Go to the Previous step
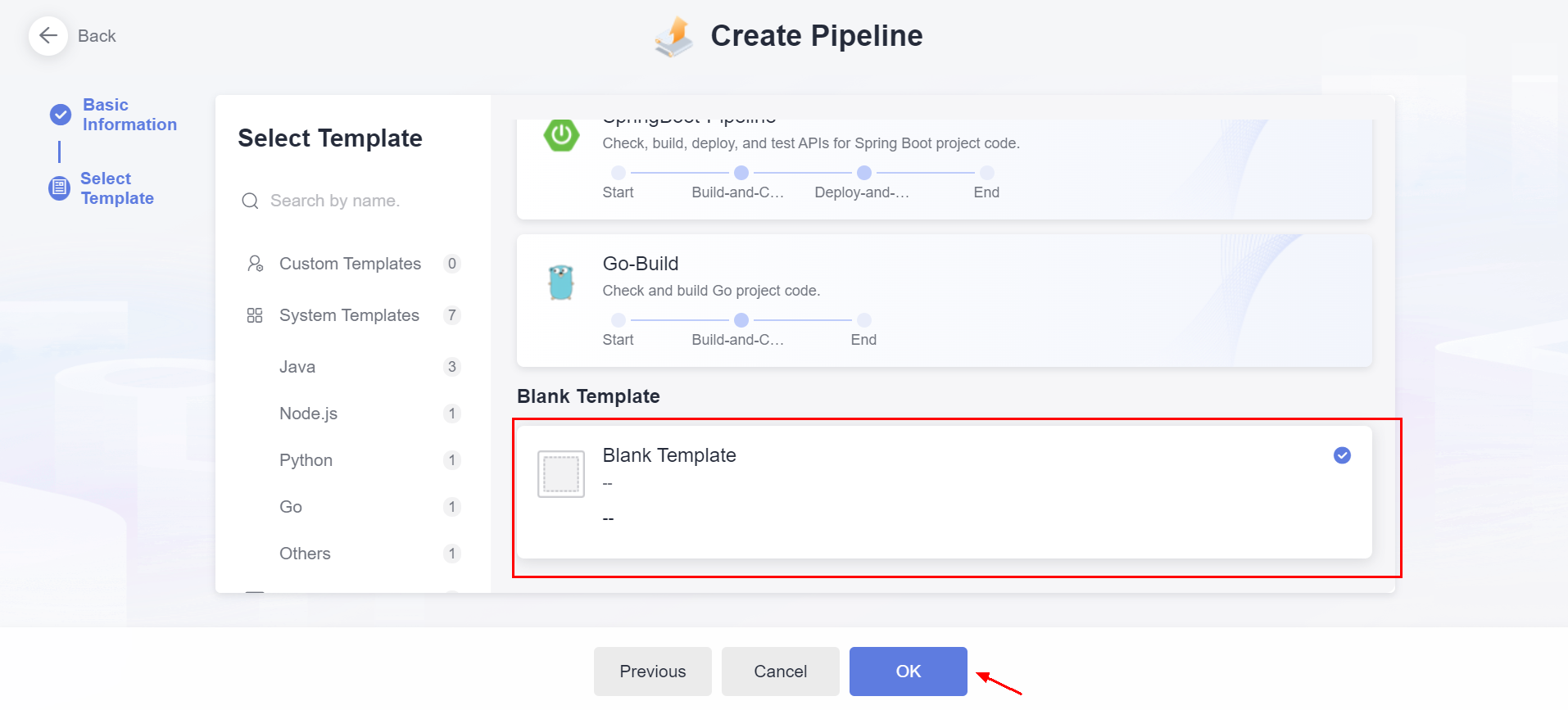The width and height of the screenshot is (1568, 710). [652, 672]
